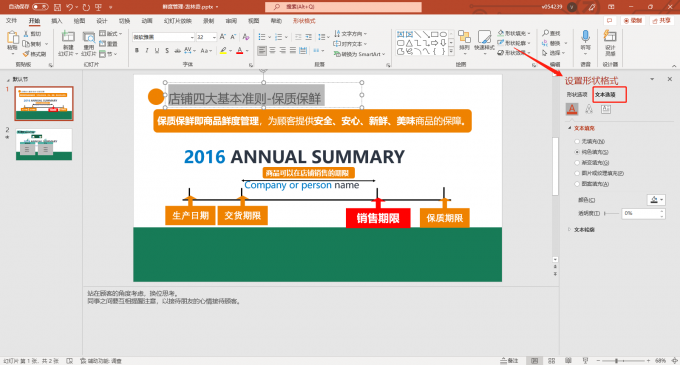Open the Arrange (排列) shapes tool
The width and height of the screenshot is (680, 365).
pyautogui.click(x=464, y=41)
